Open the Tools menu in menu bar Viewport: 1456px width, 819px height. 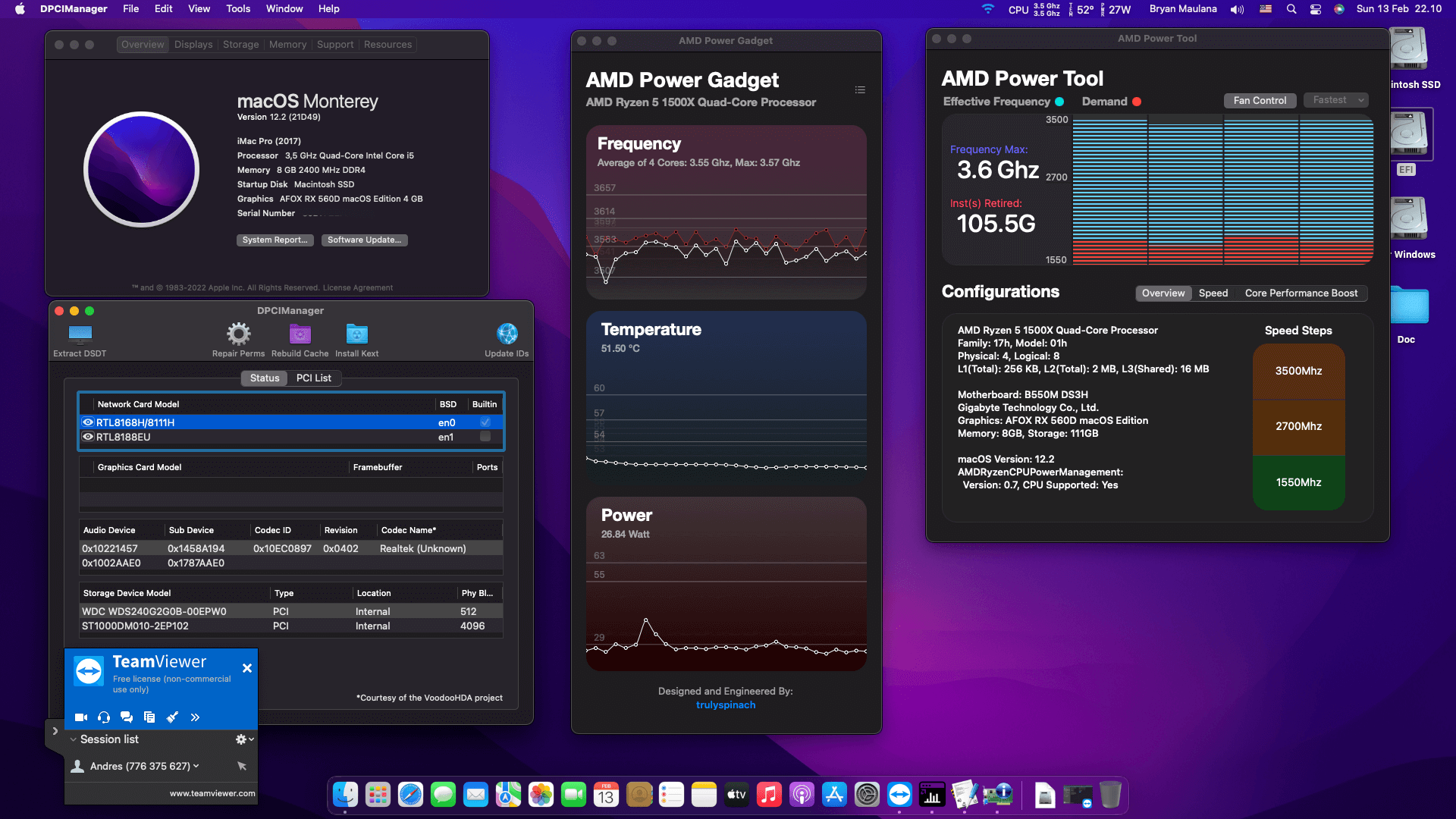point(238,9)
